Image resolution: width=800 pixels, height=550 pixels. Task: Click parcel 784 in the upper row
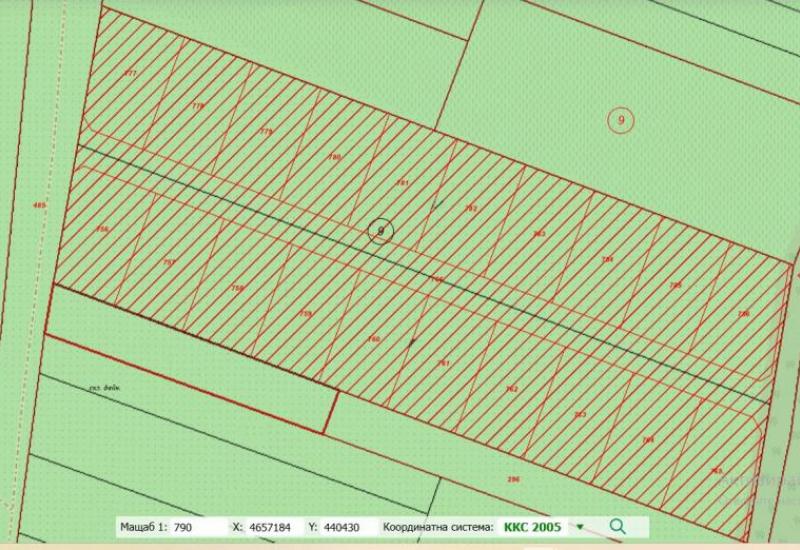pyautogui.click(x=607, y=259)
